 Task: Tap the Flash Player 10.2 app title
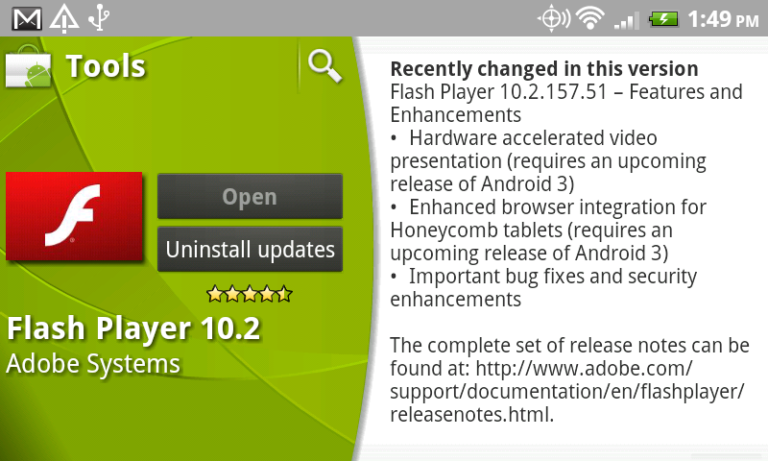tap(133, 328)
